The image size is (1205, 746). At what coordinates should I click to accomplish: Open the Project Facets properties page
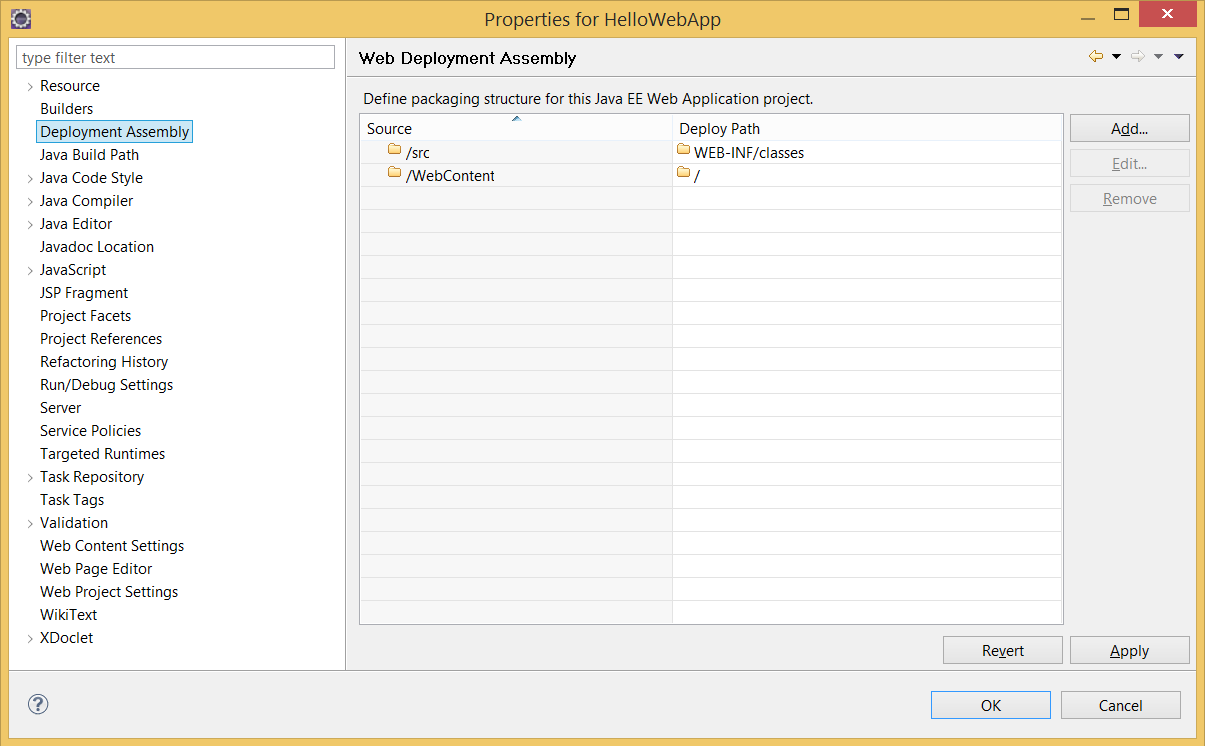pyautogui.click(x=85, y=316)
